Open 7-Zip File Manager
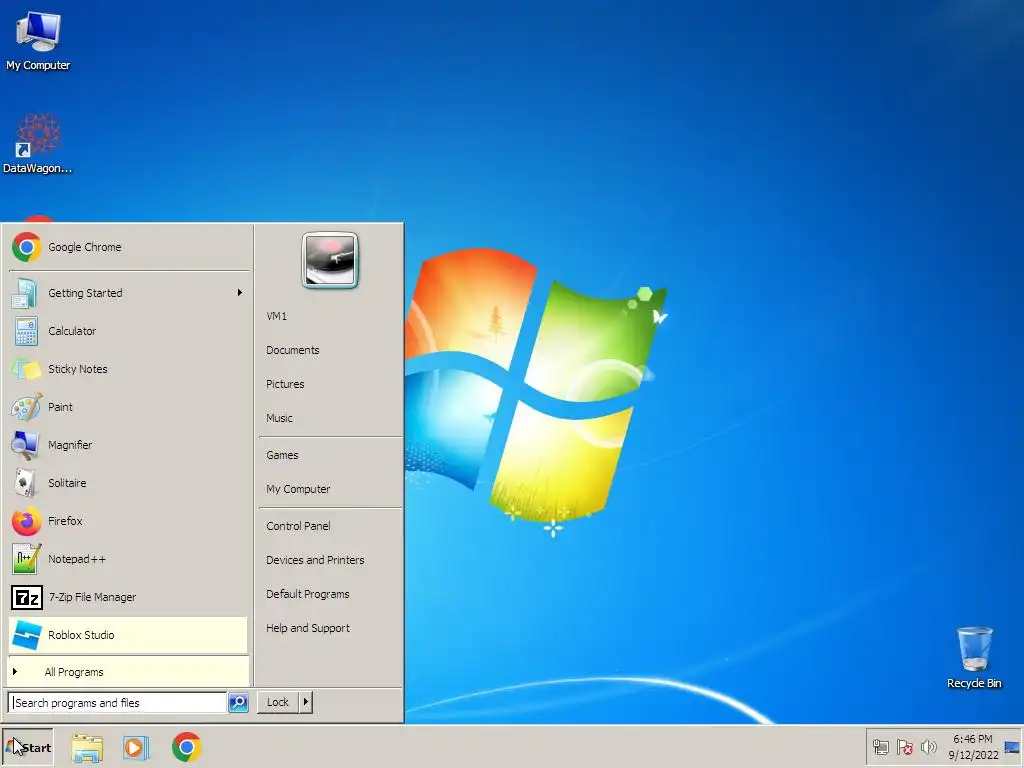 tap(129, 597)
